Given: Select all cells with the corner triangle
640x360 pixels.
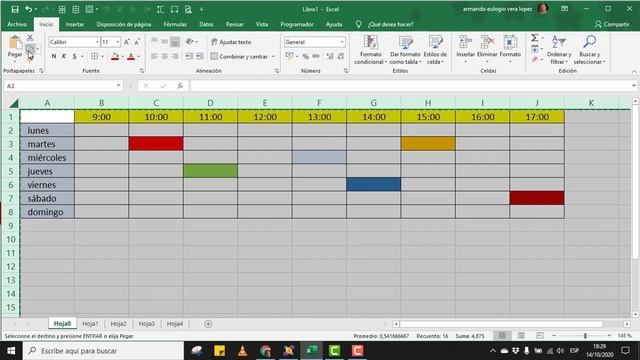Looking at the screenshot, I should click(x=13, y=103).
